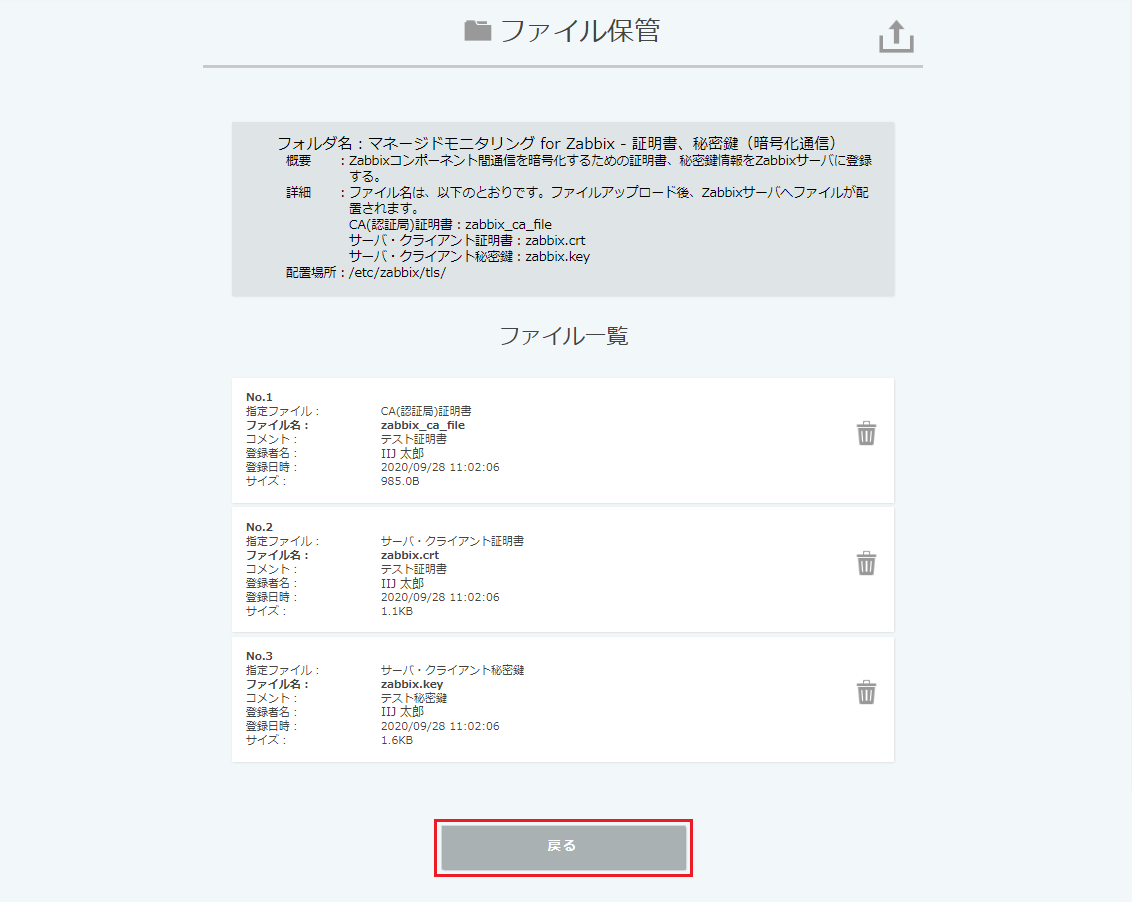
Task: Select the file name zabbix.crt in No.2
Action: tap(409, 555)
